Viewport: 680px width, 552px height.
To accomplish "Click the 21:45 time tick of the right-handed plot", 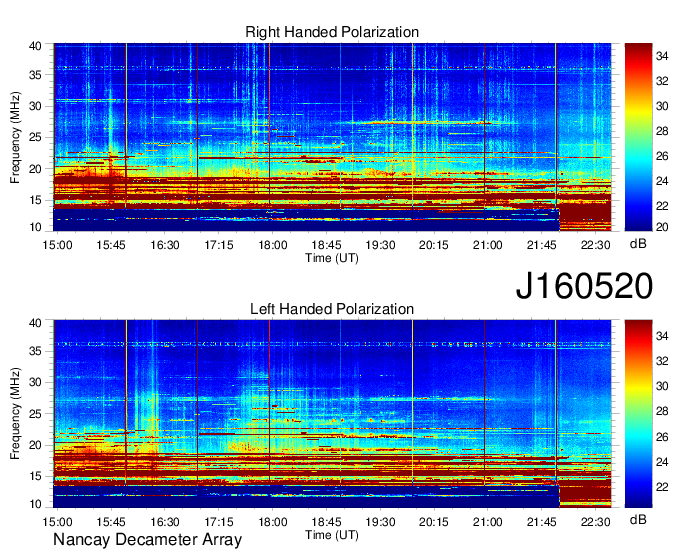I will (x=542, y=245).
